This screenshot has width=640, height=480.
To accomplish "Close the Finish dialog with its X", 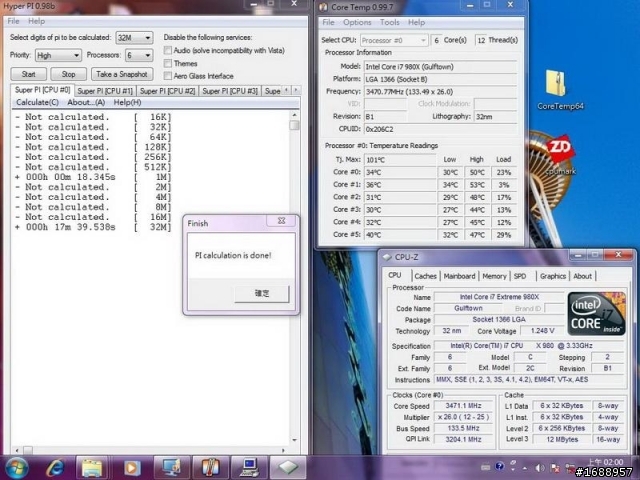I will pyautogui.click(x=282, y=221).
